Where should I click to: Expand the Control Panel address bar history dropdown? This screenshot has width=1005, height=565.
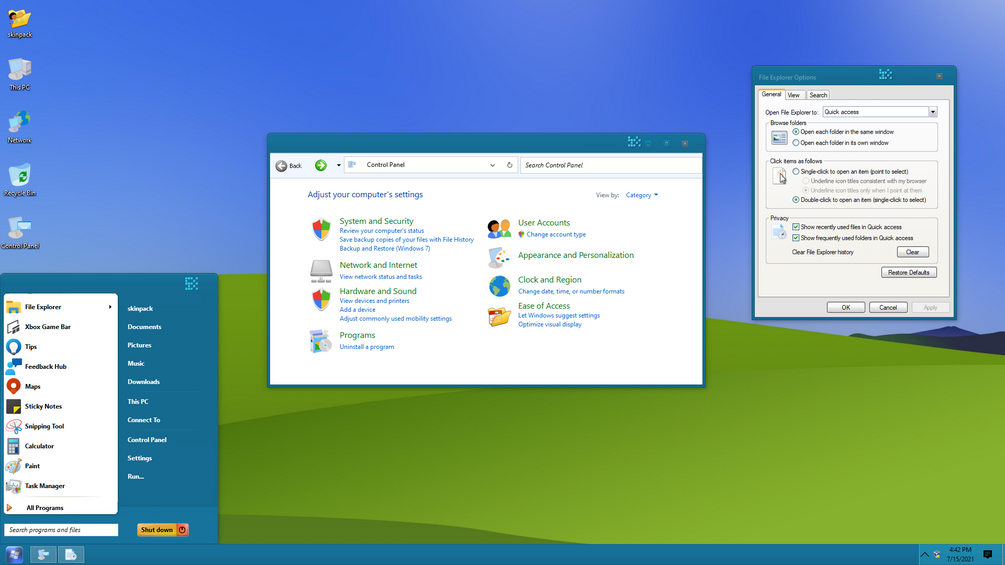(x=492, y=165)
